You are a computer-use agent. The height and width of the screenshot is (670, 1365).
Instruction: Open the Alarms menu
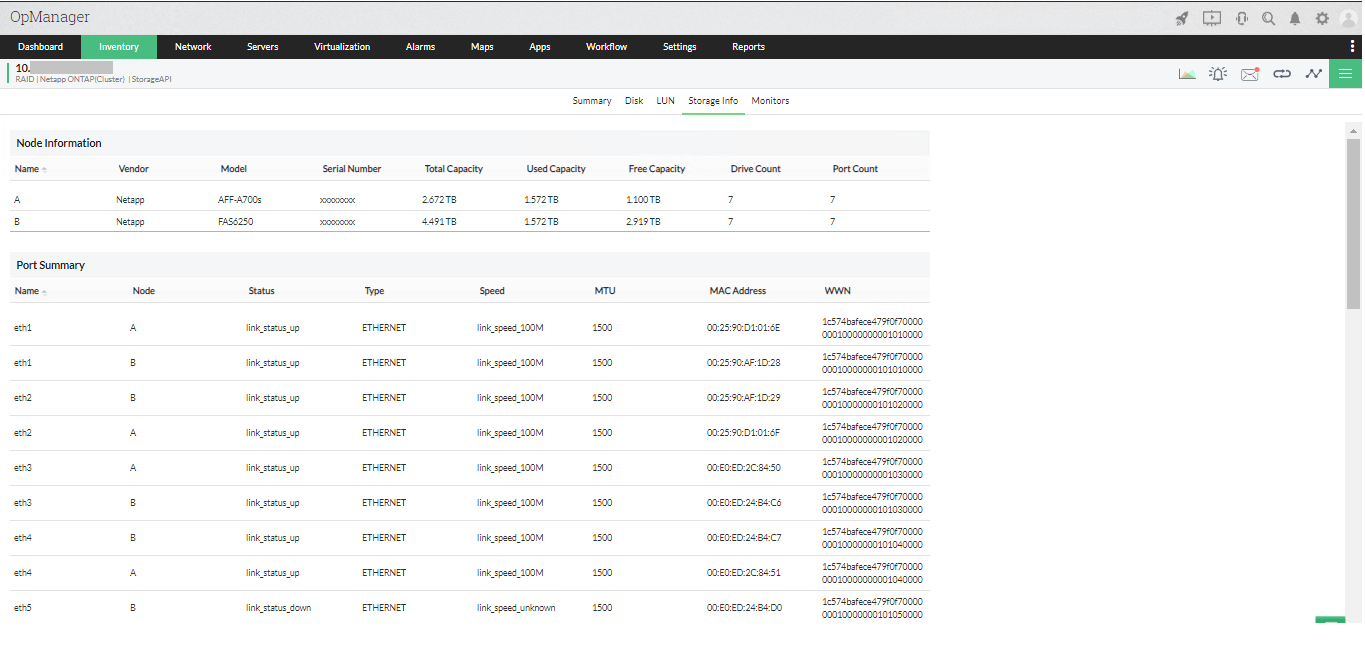pyautogui.click(x=420, y=47)
